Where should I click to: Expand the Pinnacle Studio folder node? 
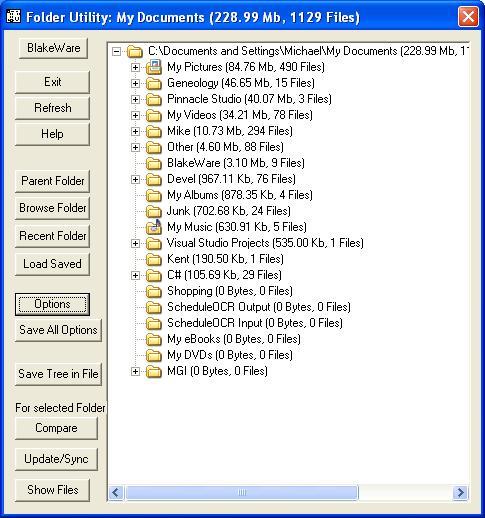135,99
